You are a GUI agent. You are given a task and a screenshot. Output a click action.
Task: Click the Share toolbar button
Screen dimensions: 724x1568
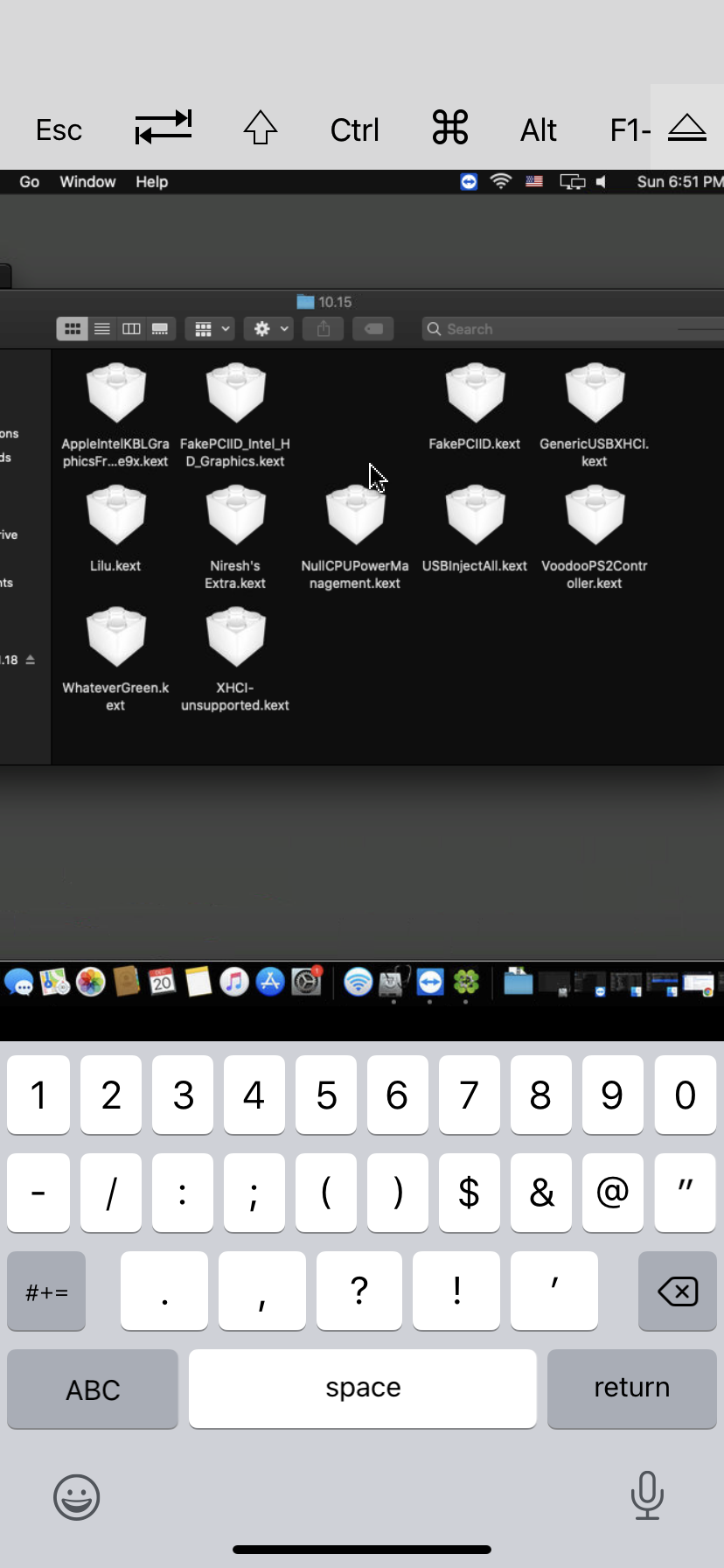[324, 329]
